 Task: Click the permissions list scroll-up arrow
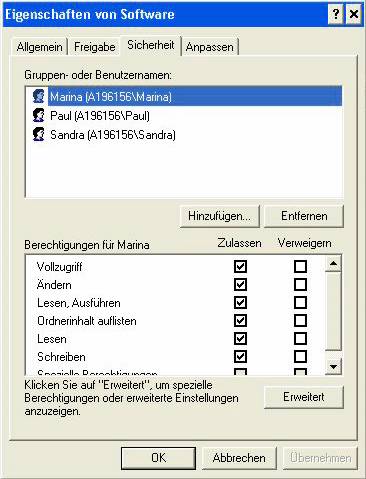(x=333, y=264)
